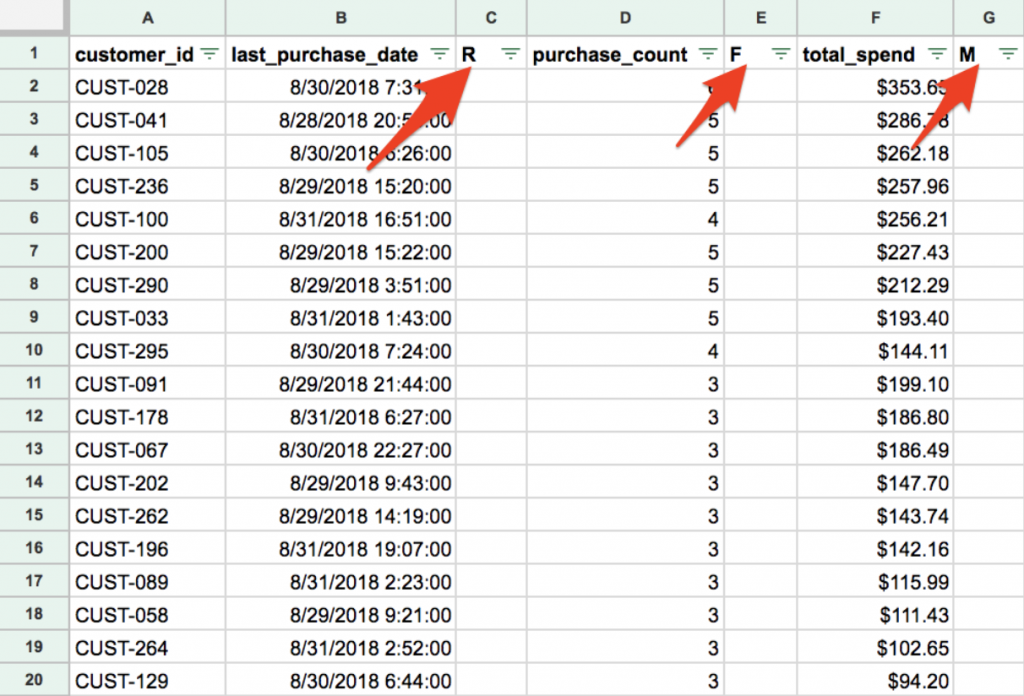Click total spend cell $102.65
Viewport: 1024px width, 696px height.
coord(875,647)
